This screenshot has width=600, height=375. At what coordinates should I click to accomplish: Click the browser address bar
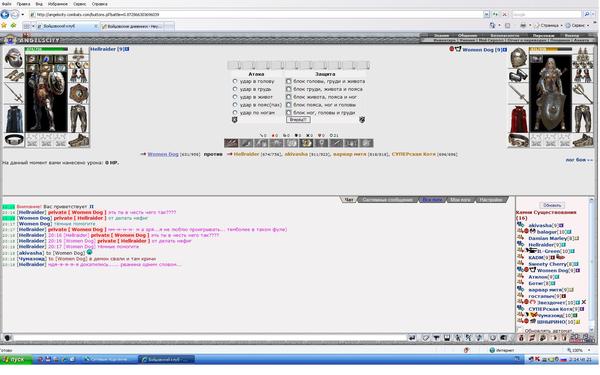pyautogui.click(x=256, y=15)
